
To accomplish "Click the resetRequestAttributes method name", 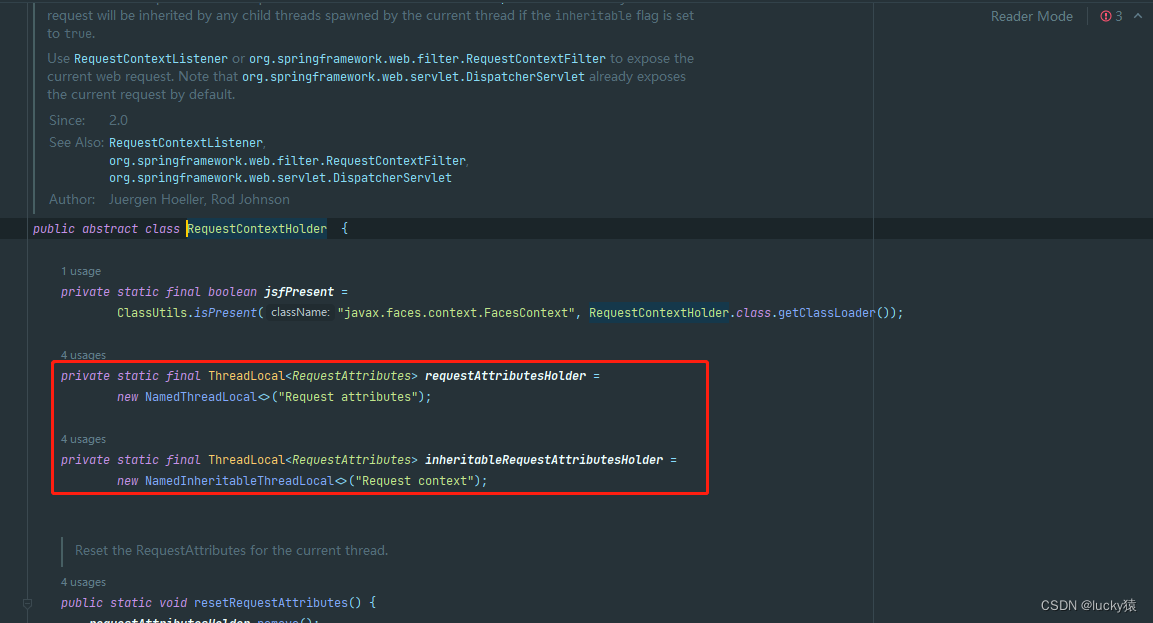I will click(x=271, y=602).
